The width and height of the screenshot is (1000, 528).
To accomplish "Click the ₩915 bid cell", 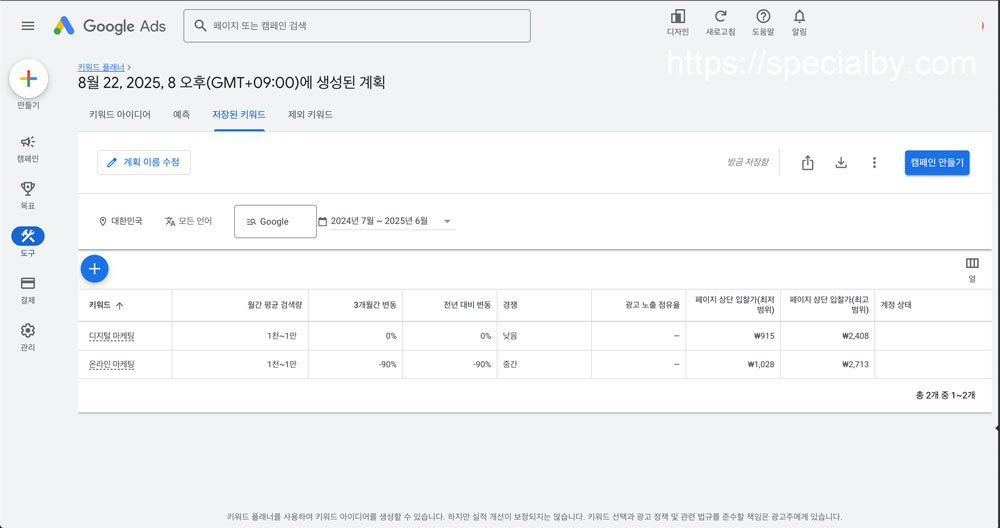I will point(763,336).
